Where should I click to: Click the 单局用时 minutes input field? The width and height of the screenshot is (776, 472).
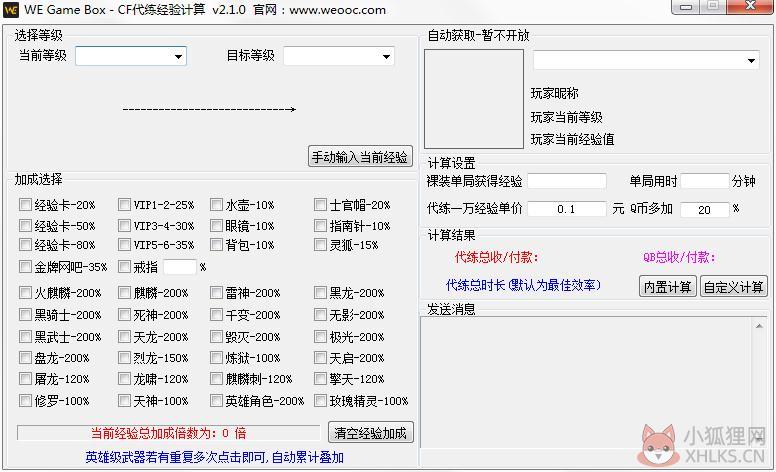point(705,181)
